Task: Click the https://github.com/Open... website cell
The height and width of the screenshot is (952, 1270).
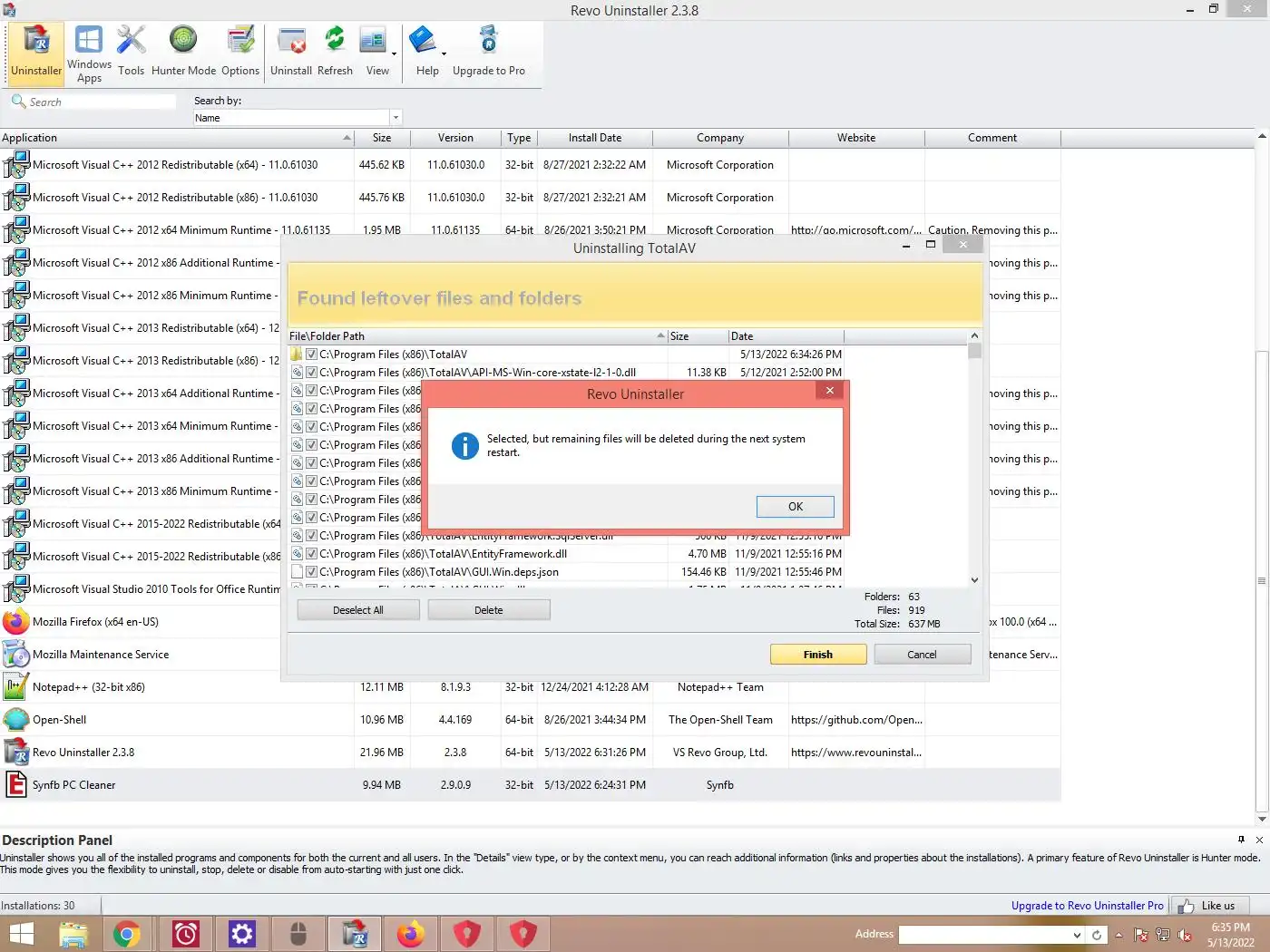Action: tap(856, 720)
